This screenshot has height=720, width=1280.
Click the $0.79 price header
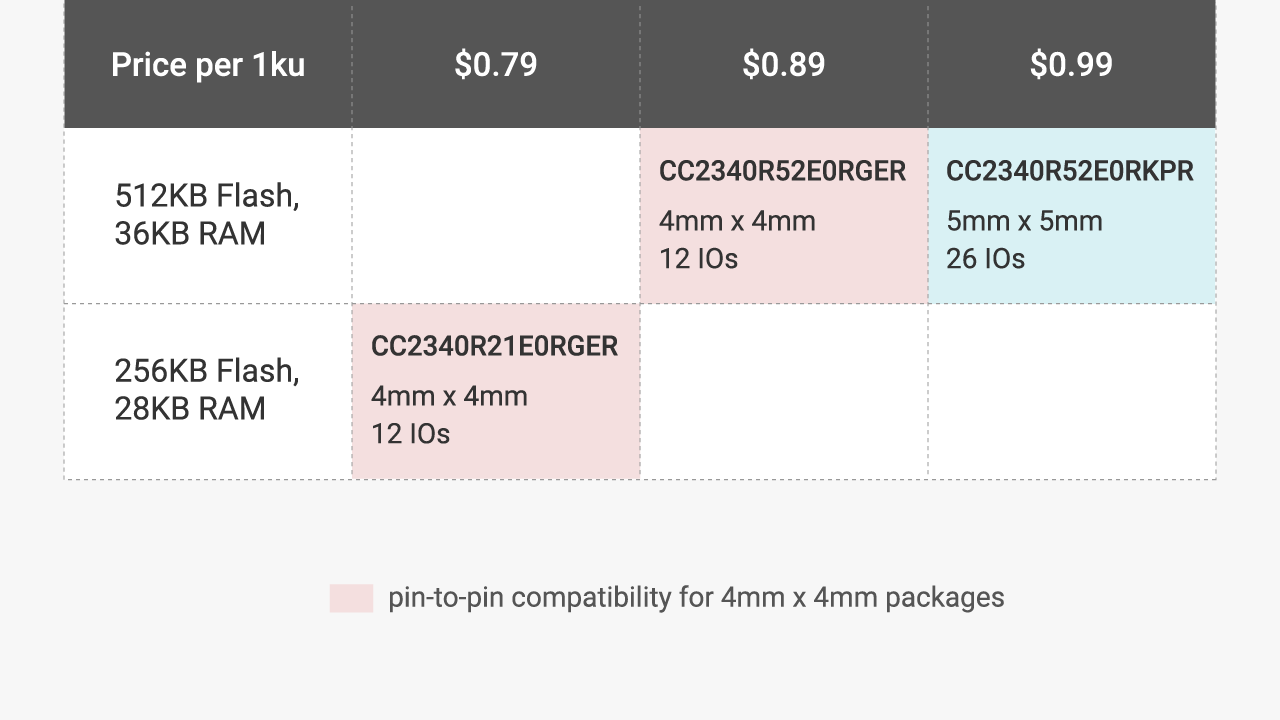(x=496, y=65)
